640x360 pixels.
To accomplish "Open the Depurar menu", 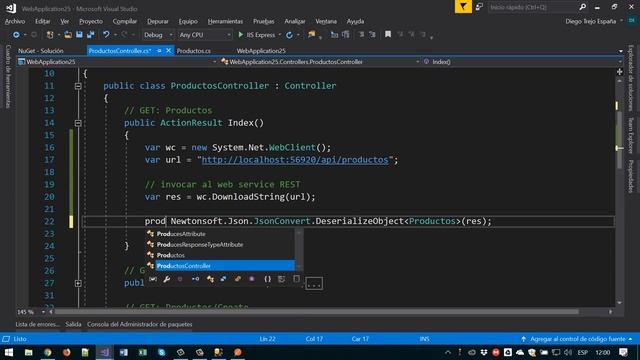I will [x=158, y=21].
